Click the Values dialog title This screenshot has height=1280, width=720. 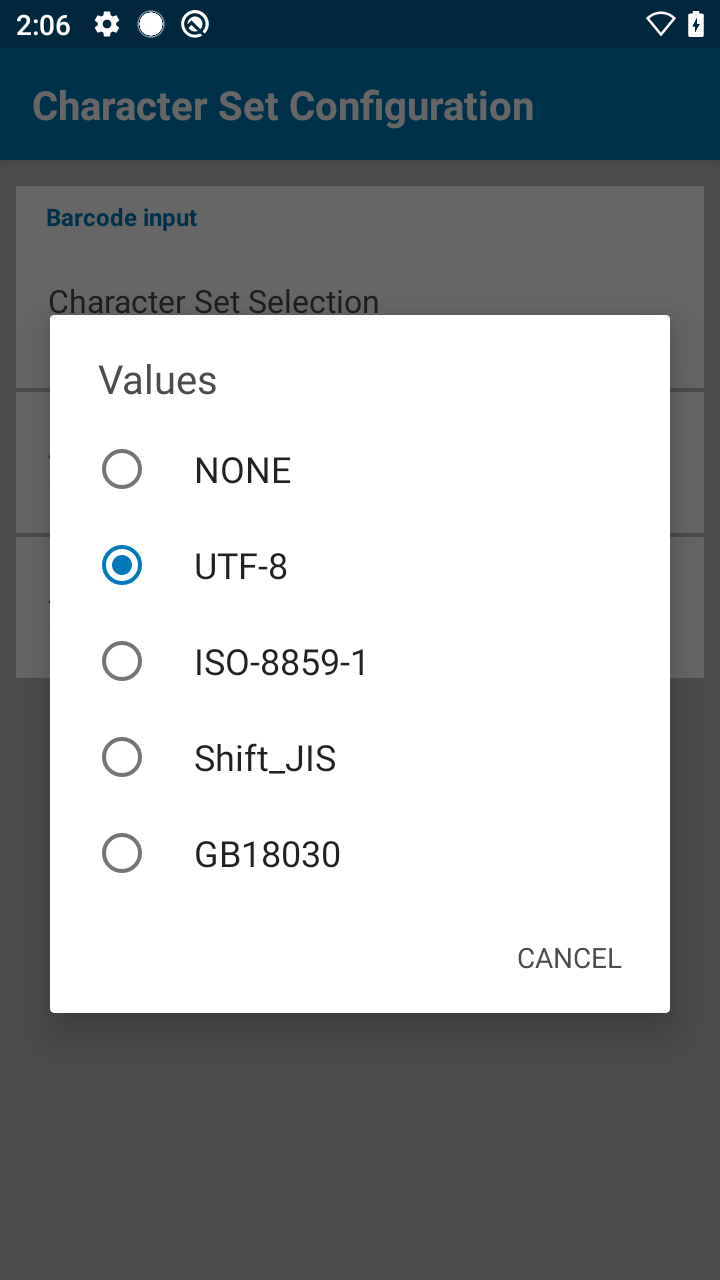click(158, 380)
